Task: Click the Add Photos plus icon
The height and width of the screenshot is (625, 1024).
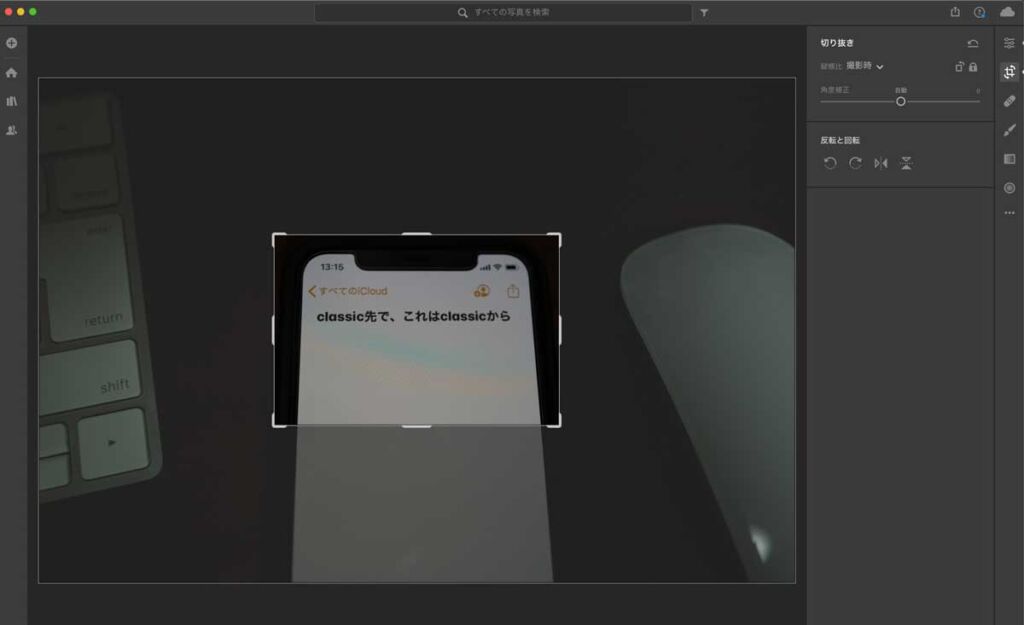Action: click(x=12, y=43)
